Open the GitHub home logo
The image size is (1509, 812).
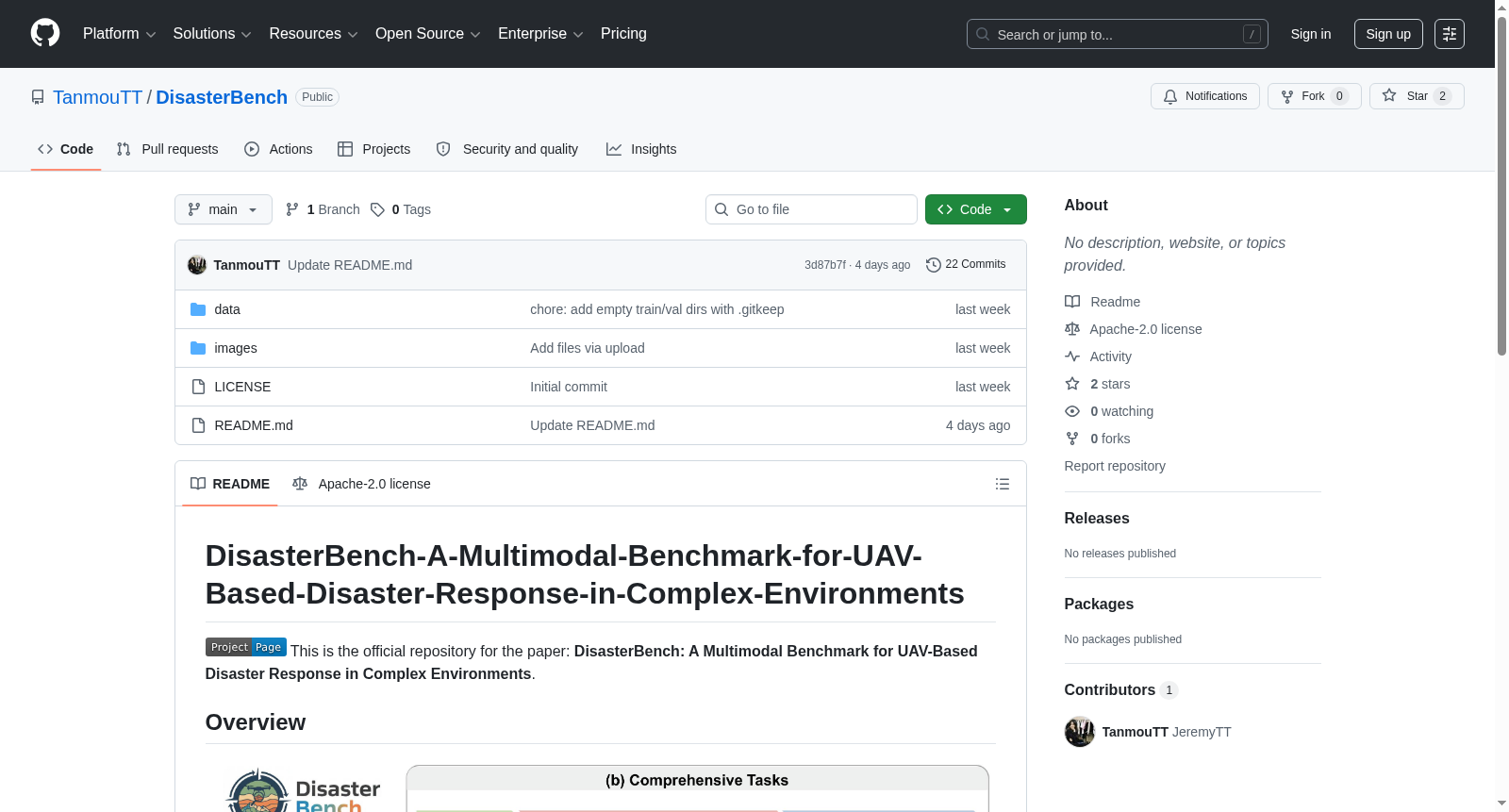[45, 33]
